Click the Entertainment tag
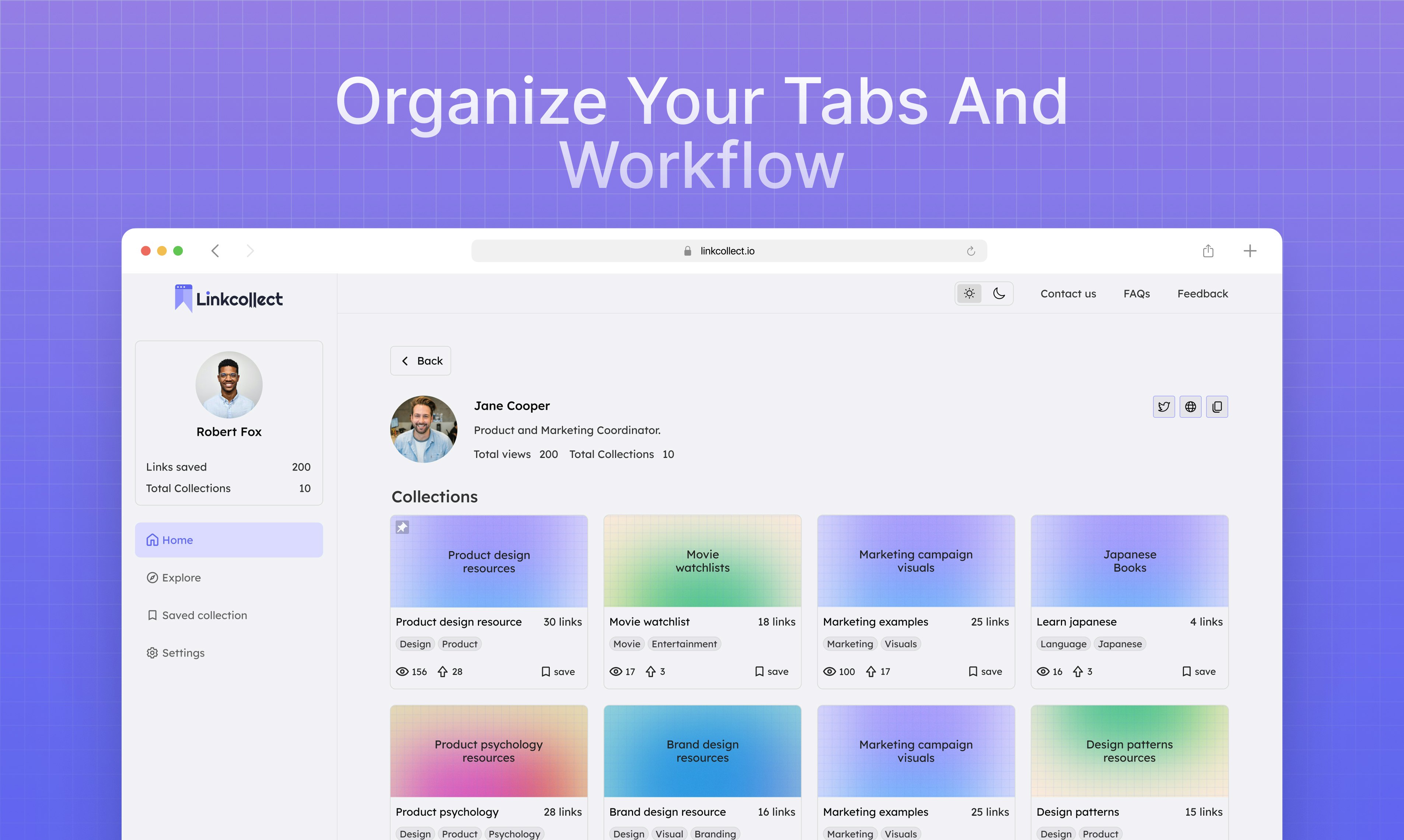This screenshot has height=840, width=1404. tap(684, 644)
